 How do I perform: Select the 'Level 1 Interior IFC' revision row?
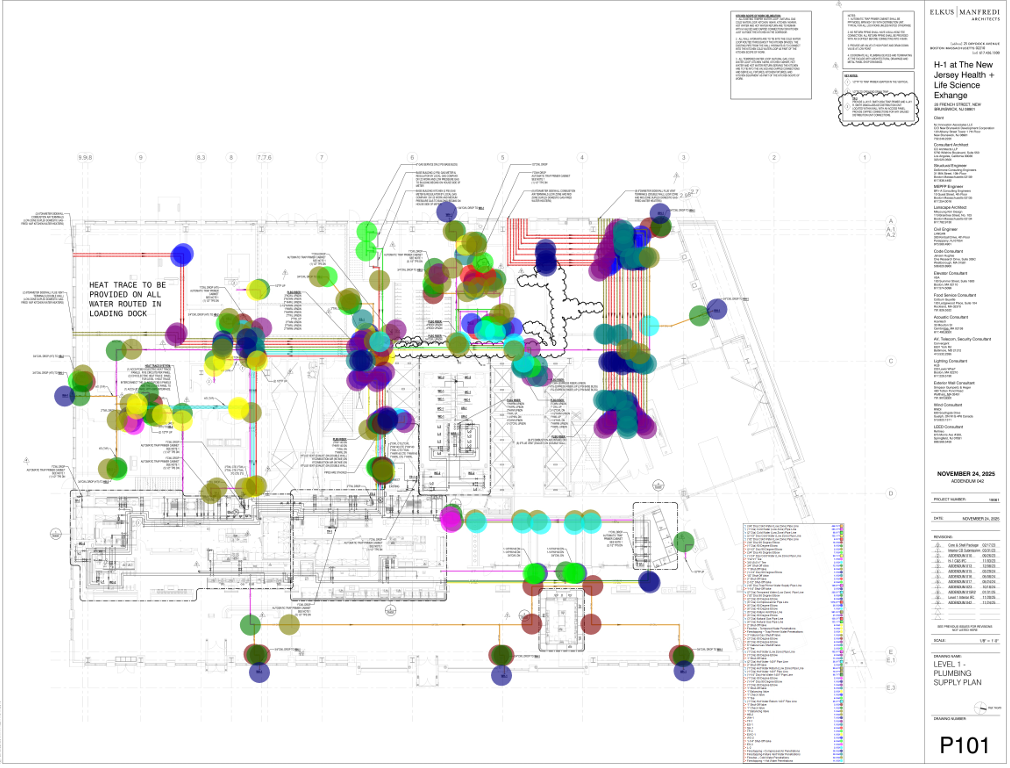click(x=965, y=597)
